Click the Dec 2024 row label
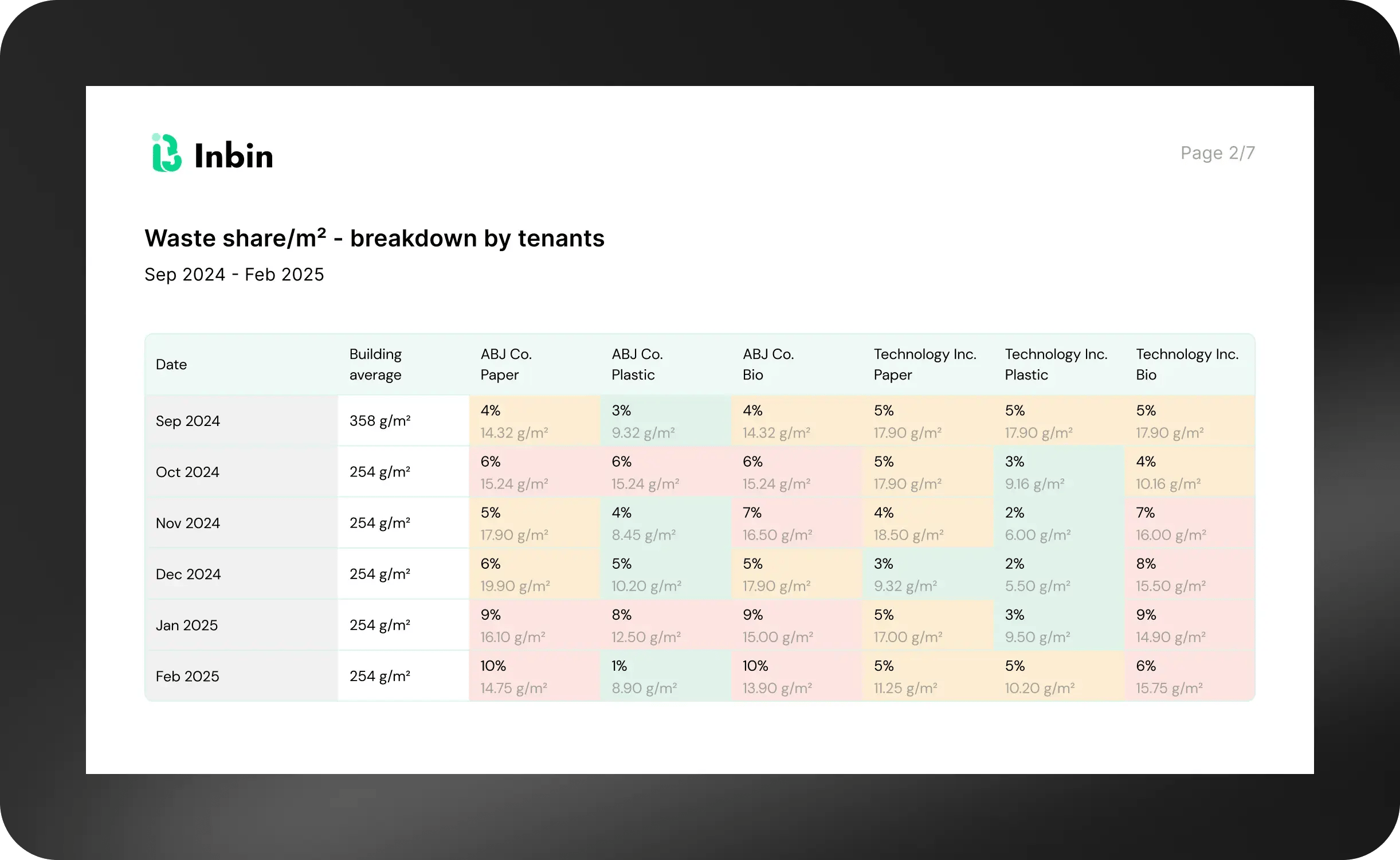This screenshot has width=1400, height=860. pos(188,574)
